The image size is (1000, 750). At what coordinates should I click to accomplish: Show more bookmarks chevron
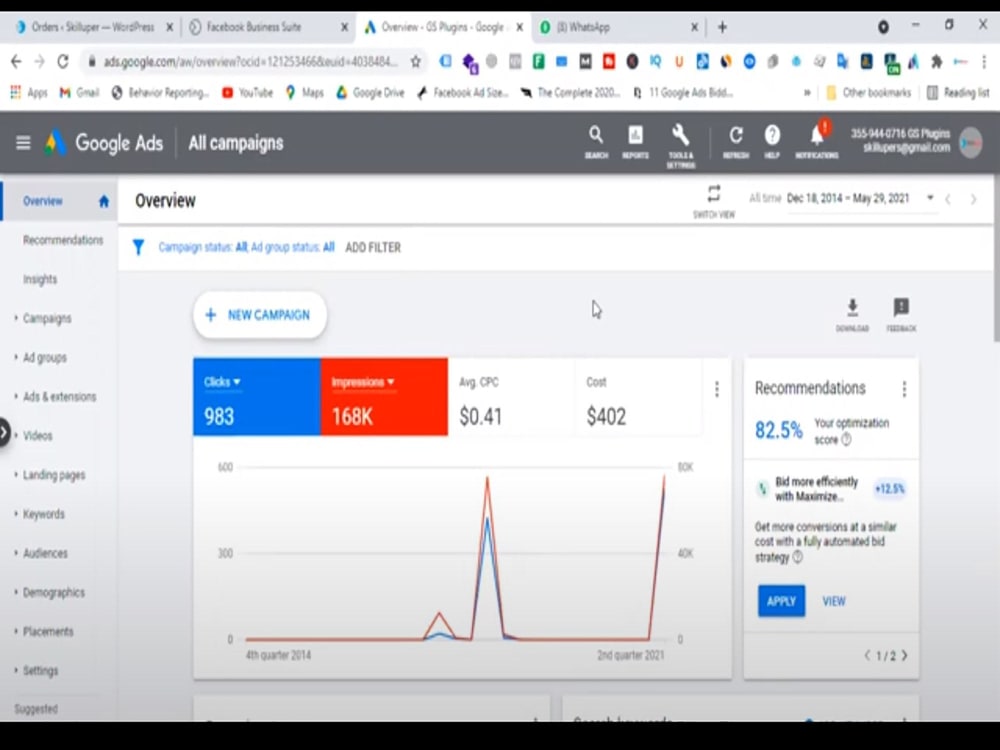click(x=807, y=93)
